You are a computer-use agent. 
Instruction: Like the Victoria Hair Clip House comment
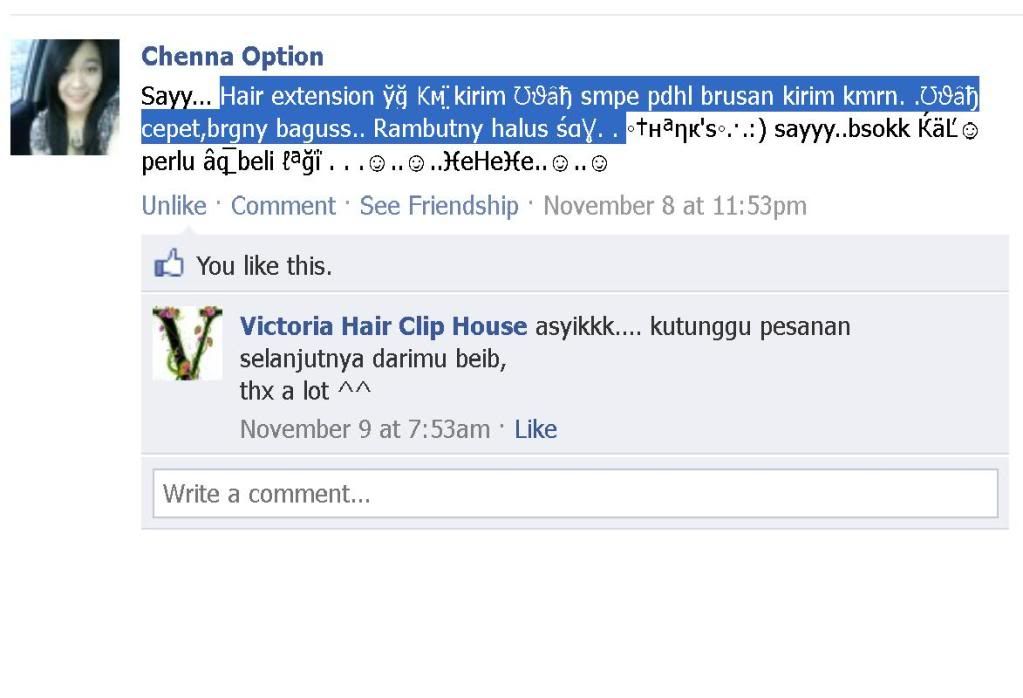click(x=536, y=429)
